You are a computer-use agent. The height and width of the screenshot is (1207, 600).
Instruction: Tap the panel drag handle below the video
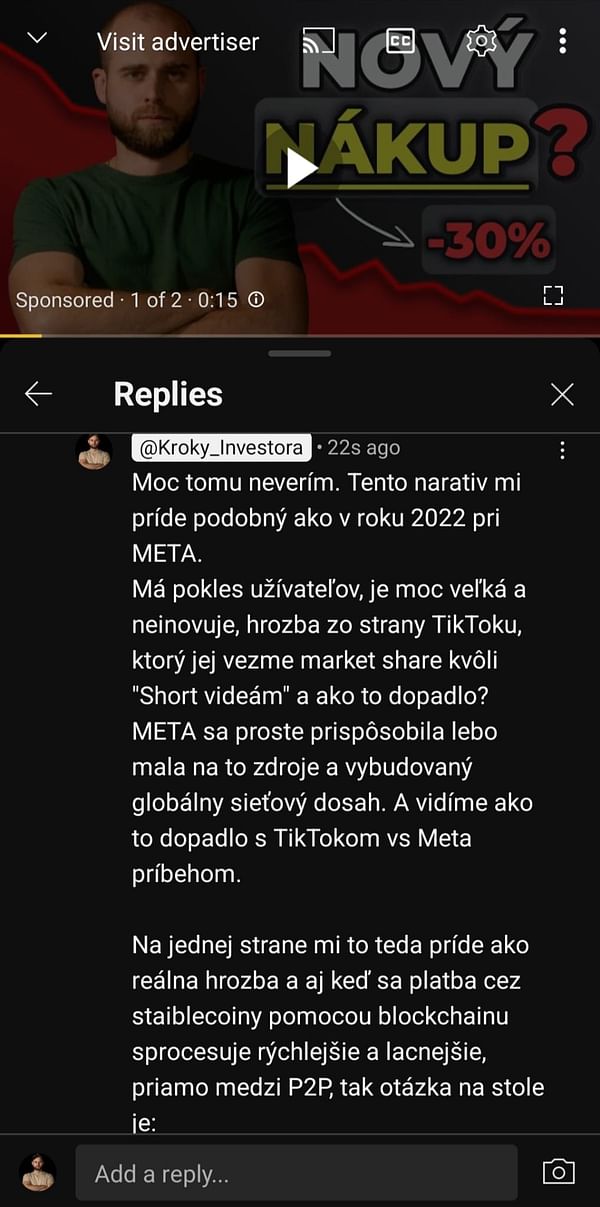pos(300,352)
